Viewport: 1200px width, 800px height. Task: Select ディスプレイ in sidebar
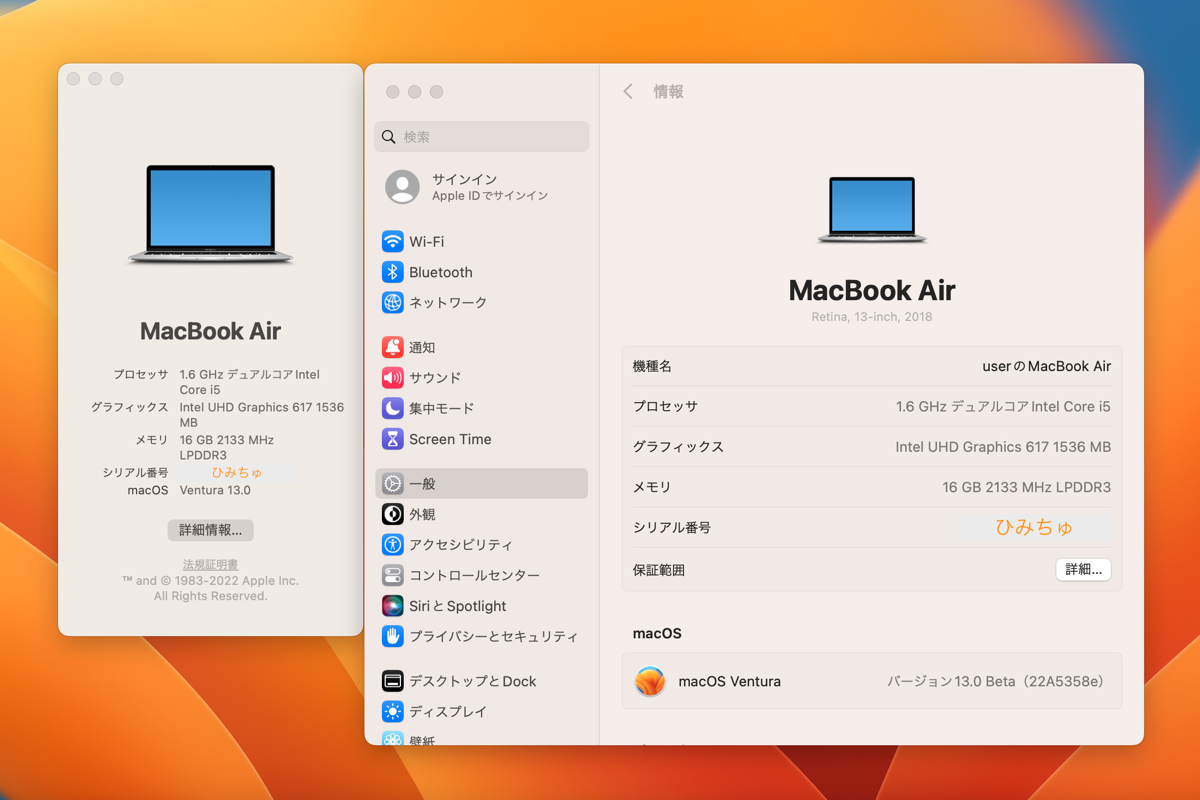(447, 711)
